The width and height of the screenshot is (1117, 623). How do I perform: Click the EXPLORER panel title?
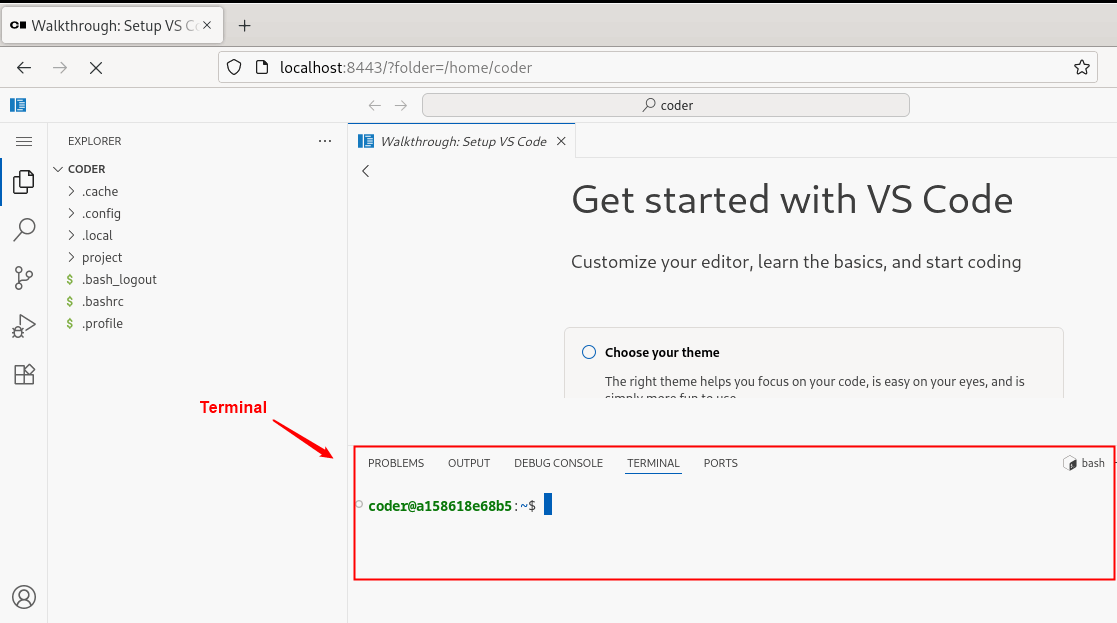(95, 141)
